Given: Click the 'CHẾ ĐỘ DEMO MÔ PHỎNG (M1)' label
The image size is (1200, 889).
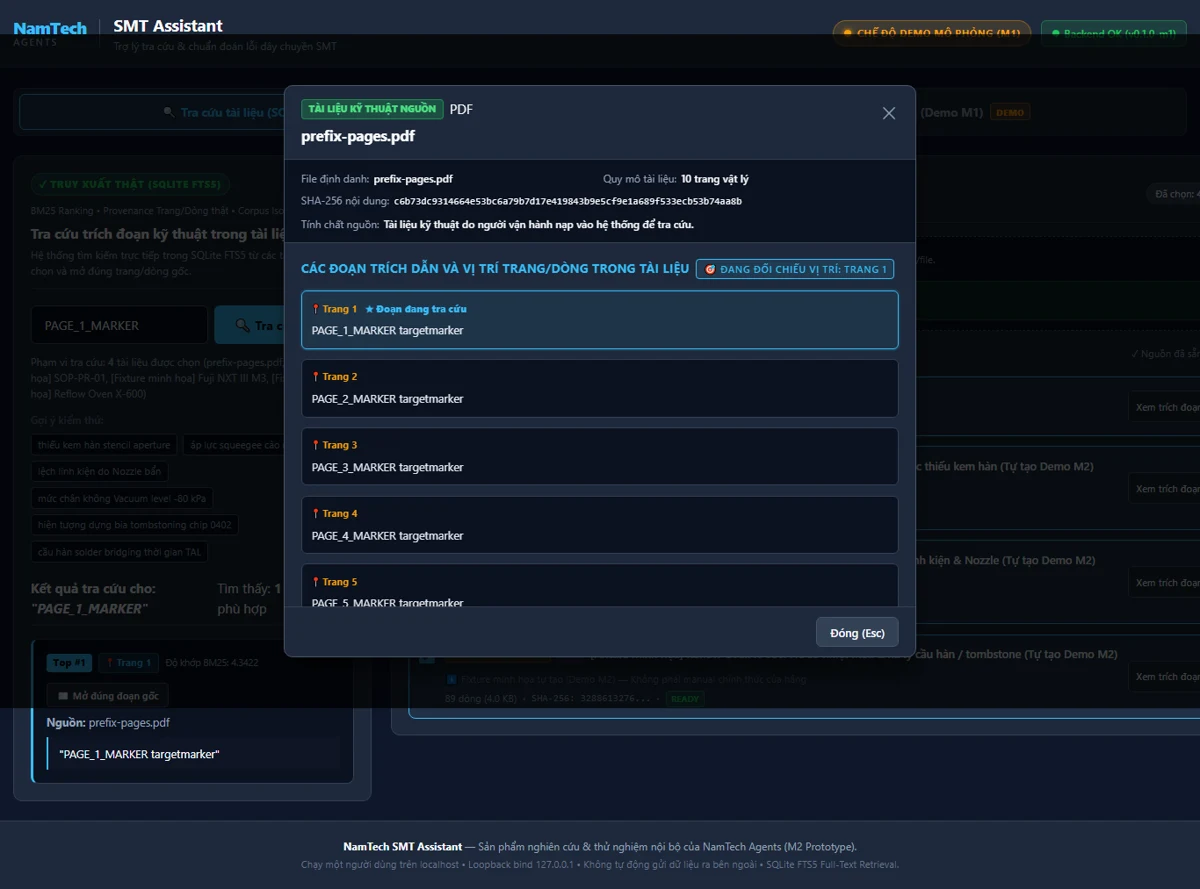Looking at the screenshot, I should point(939,33).
